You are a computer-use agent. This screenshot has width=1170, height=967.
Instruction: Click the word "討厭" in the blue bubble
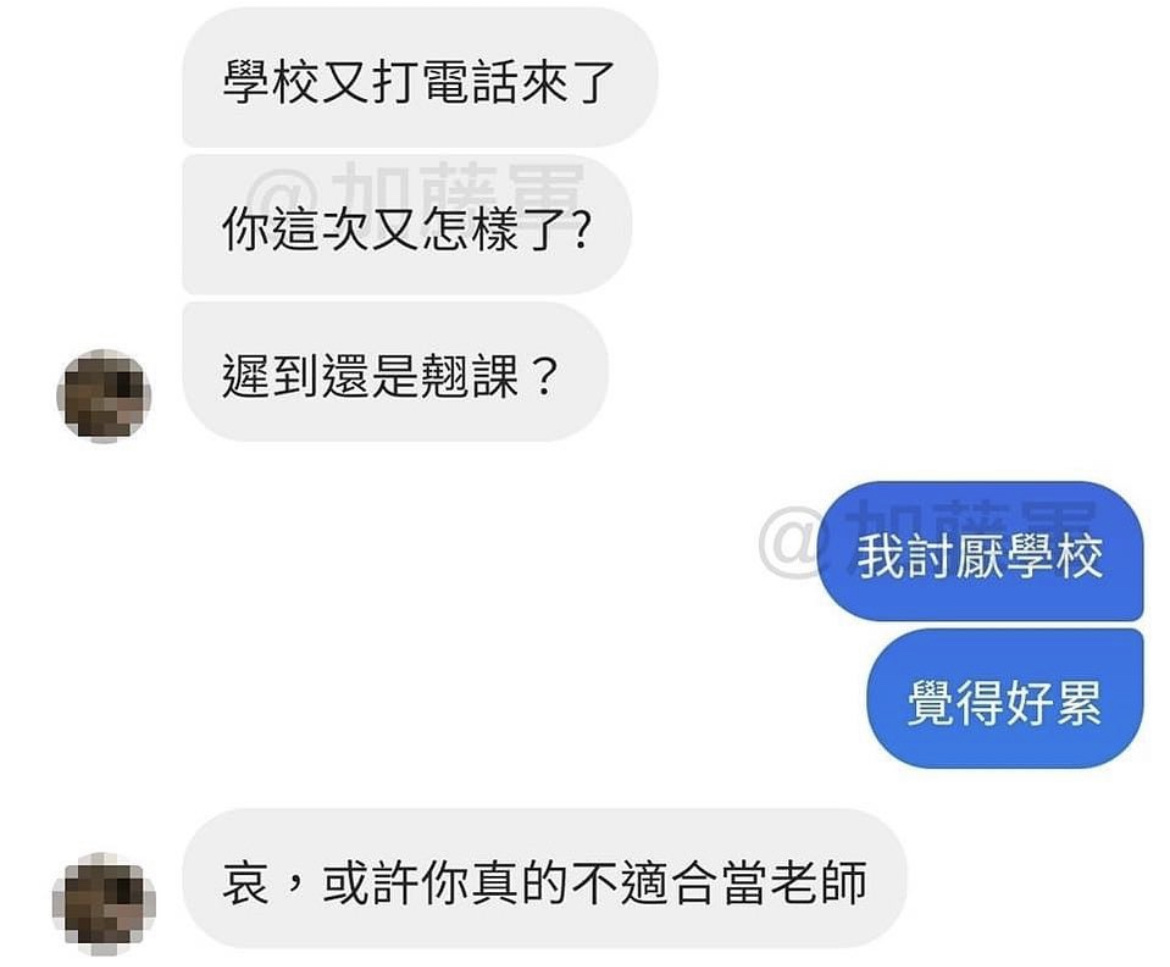click(955, 555)
